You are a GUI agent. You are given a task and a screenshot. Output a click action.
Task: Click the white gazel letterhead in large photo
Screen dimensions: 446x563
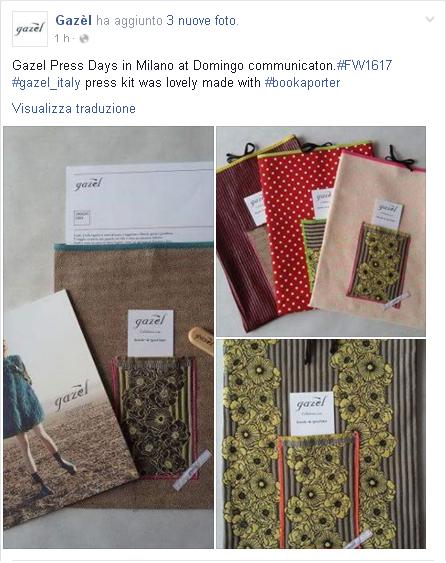(x=140, y=203)
